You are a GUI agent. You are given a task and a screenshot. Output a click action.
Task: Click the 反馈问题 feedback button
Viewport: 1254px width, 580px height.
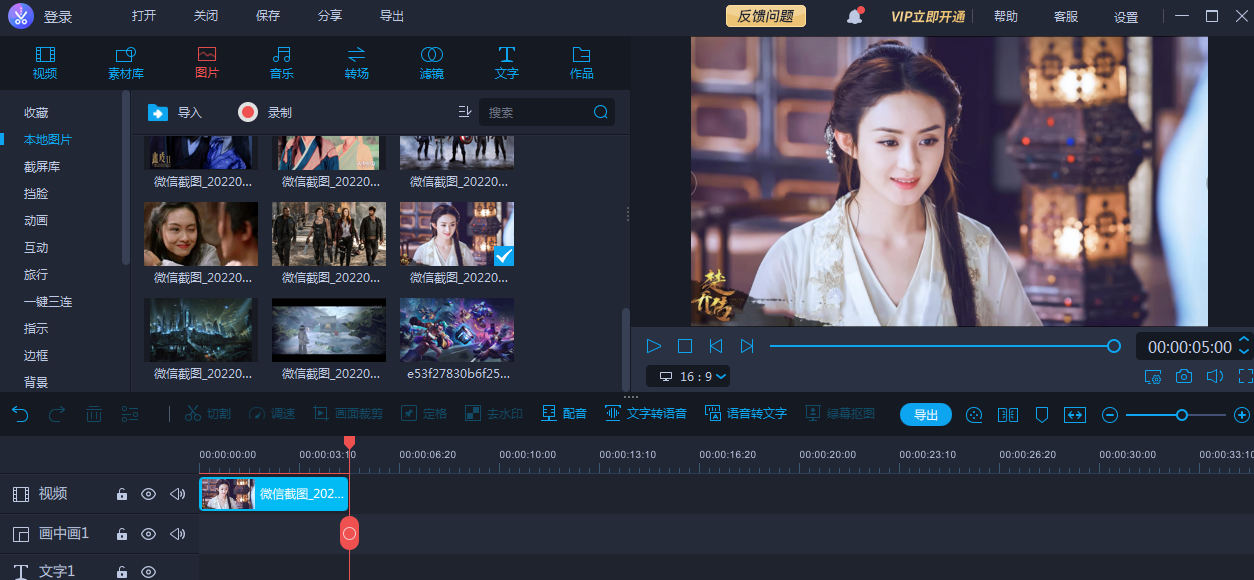[x=766, y=16]
